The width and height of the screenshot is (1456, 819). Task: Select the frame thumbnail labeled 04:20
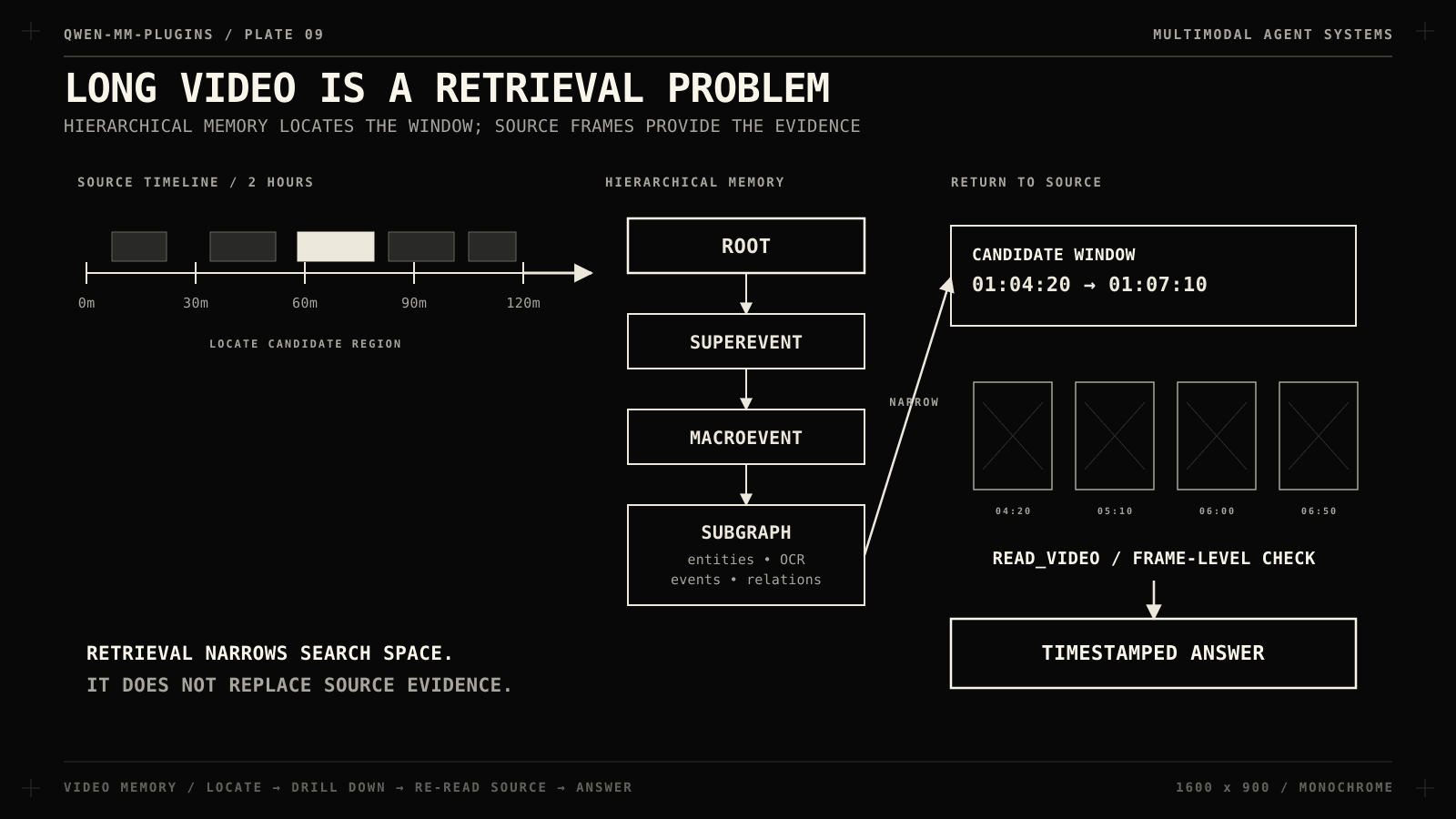coord(1013,436)
